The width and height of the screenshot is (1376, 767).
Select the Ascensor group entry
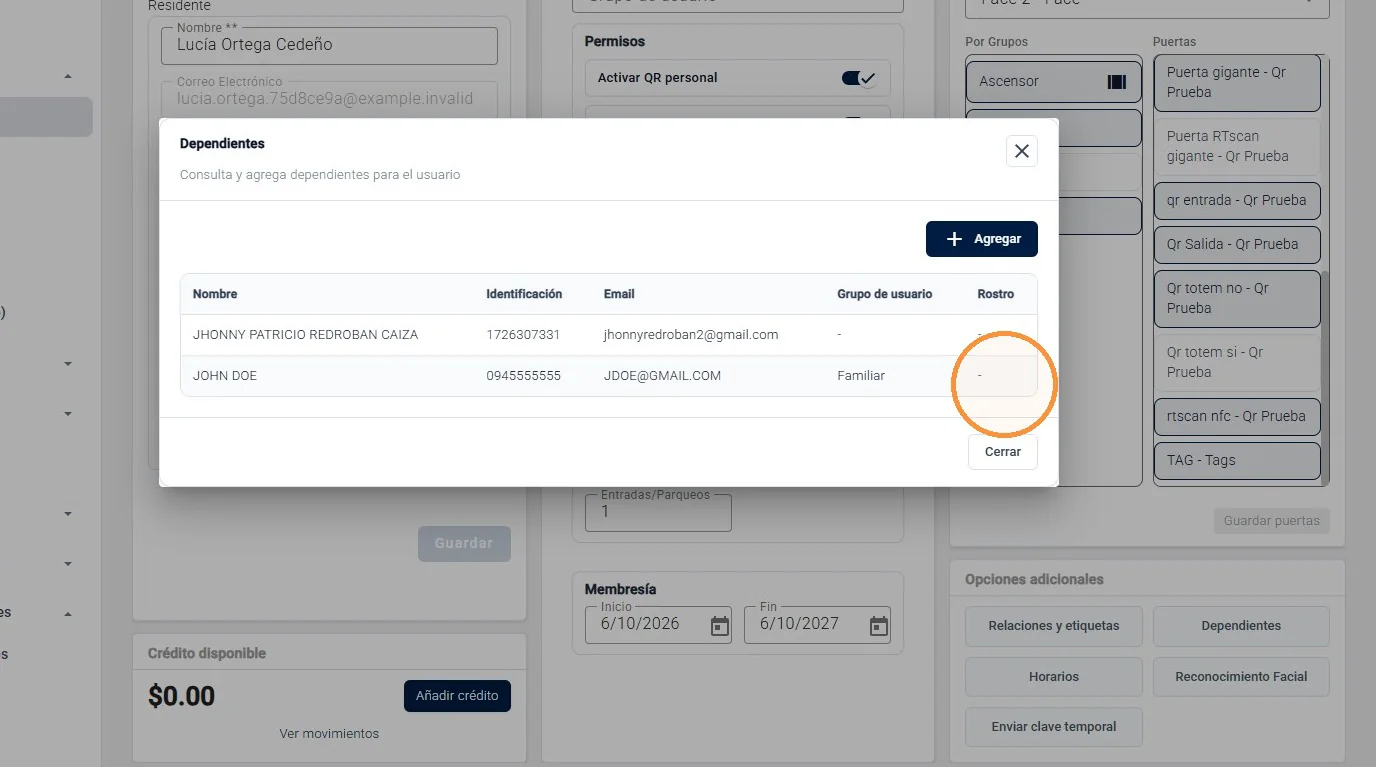[1053, 81]
